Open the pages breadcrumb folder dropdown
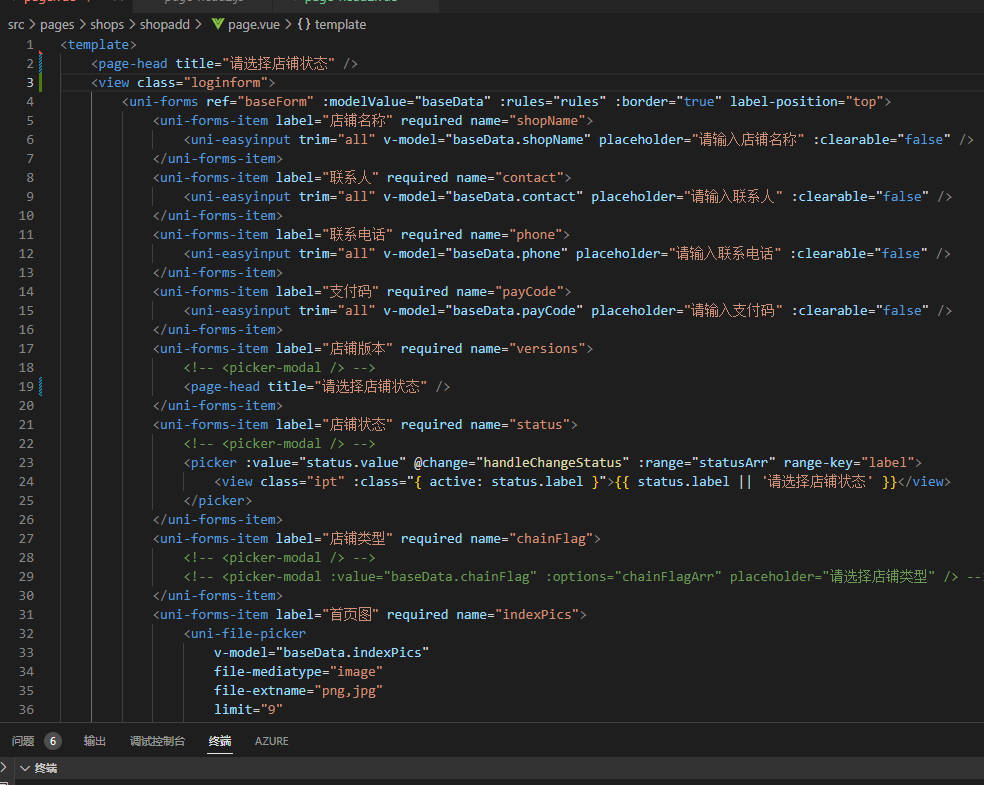The image size is (984, 785). click(x=57, y=24)
